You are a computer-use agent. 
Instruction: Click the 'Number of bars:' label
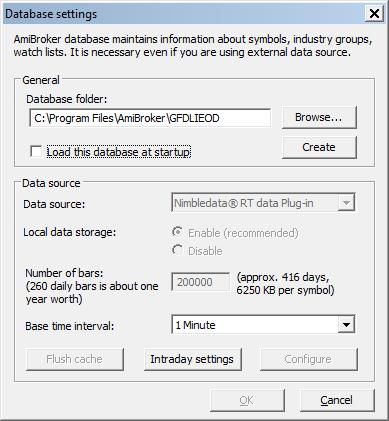pos(64,273)
